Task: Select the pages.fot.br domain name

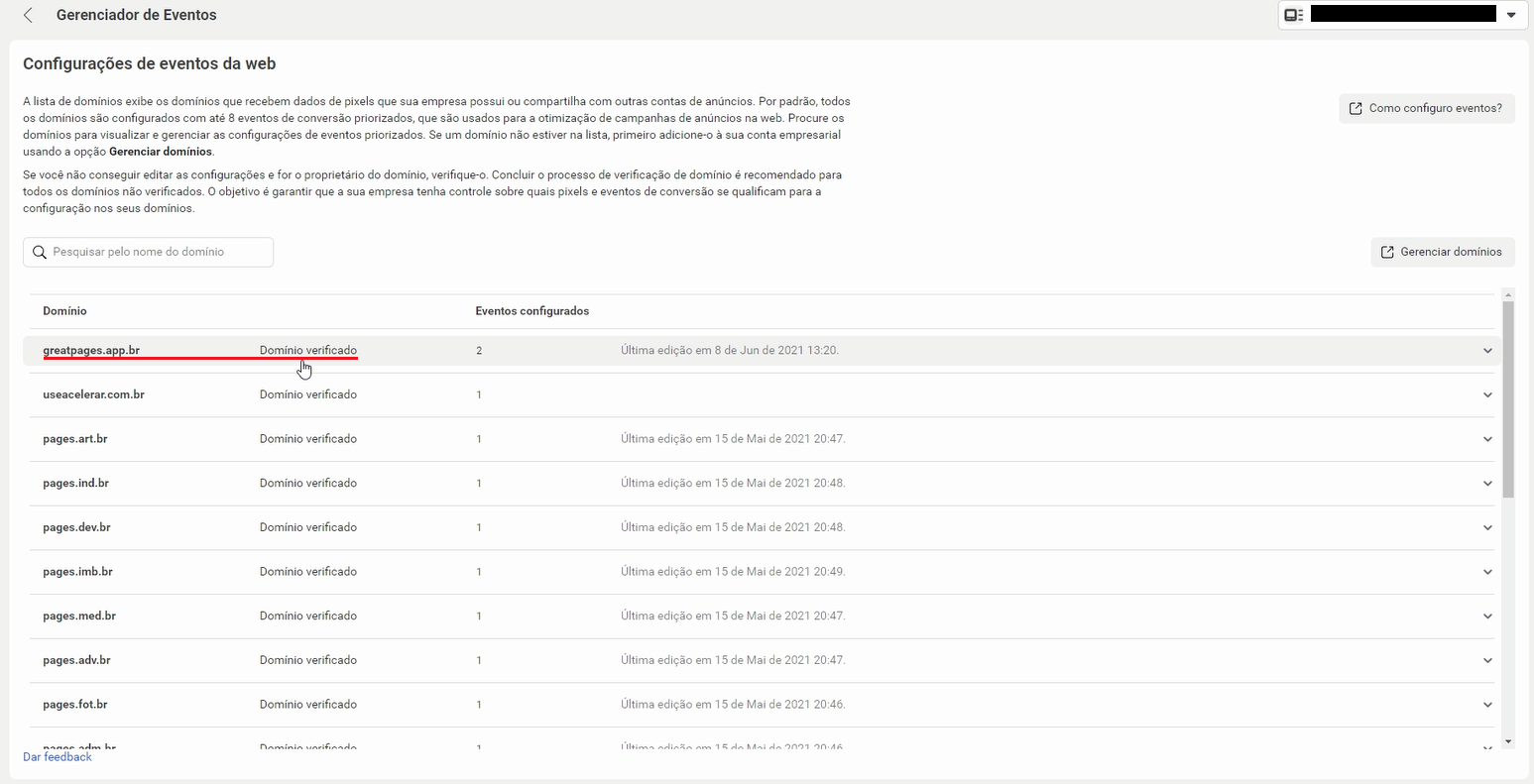Action: 75,705
